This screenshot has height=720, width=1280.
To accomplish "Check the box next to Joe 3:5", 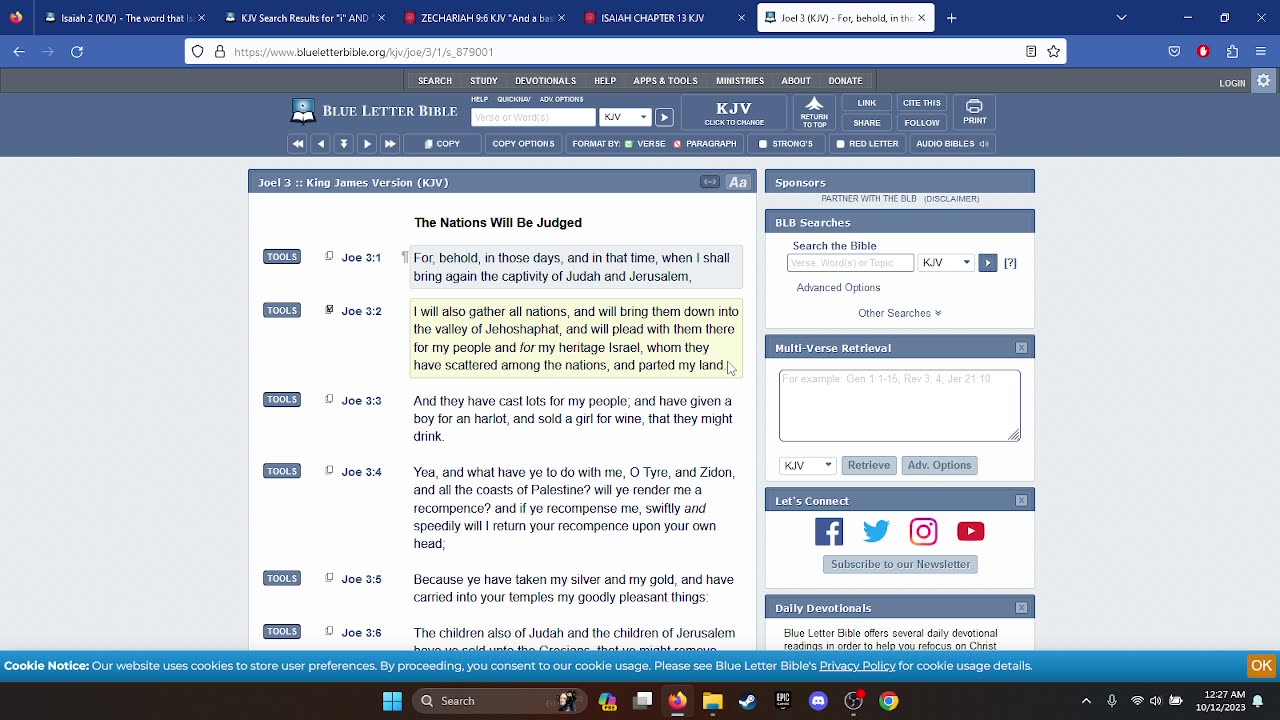I will (x=329, y=578).
